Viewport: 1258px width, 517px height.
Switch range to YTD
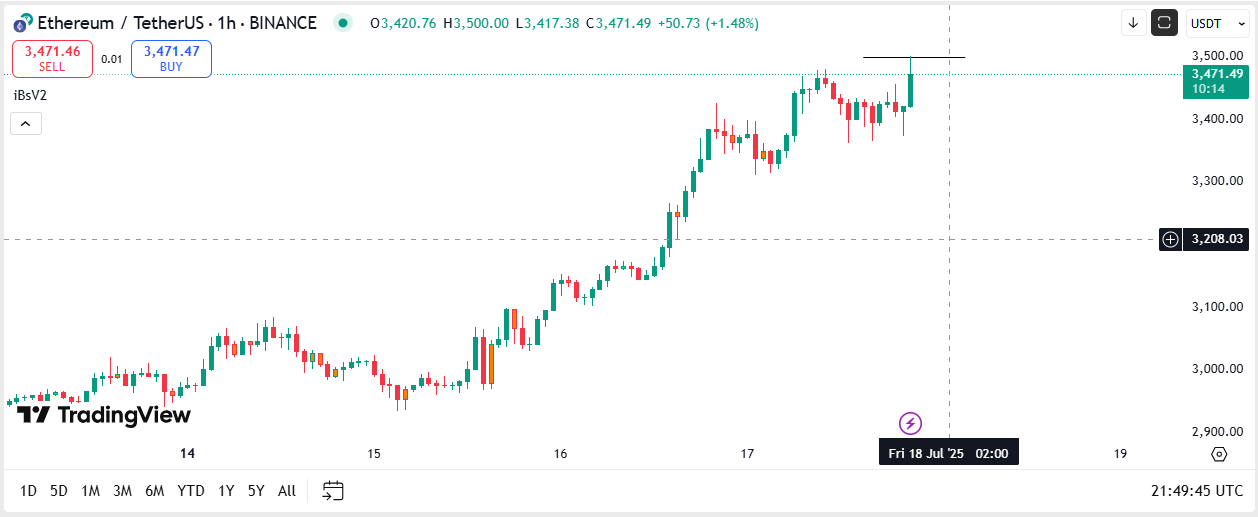tap(191, 491)
